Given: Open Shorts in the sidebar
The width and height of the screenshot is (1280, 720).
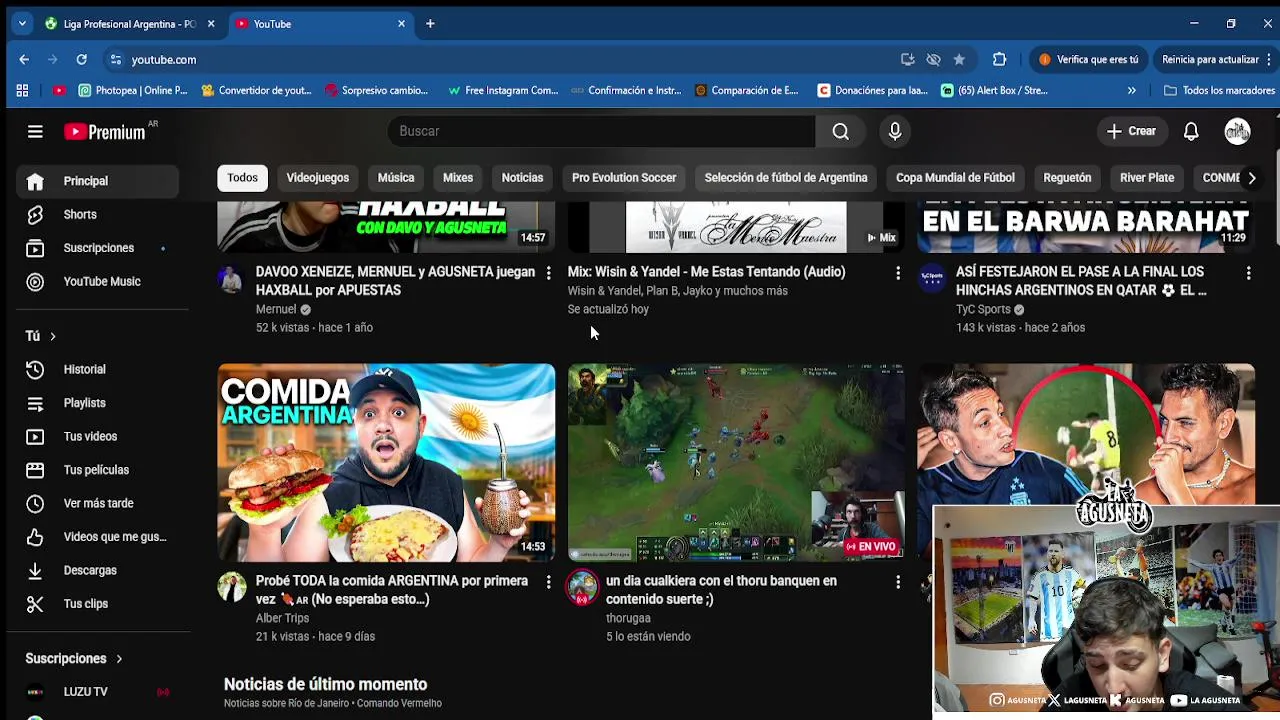Looking at the screenshot, I should pyautogui.click(x=97, y=214).
